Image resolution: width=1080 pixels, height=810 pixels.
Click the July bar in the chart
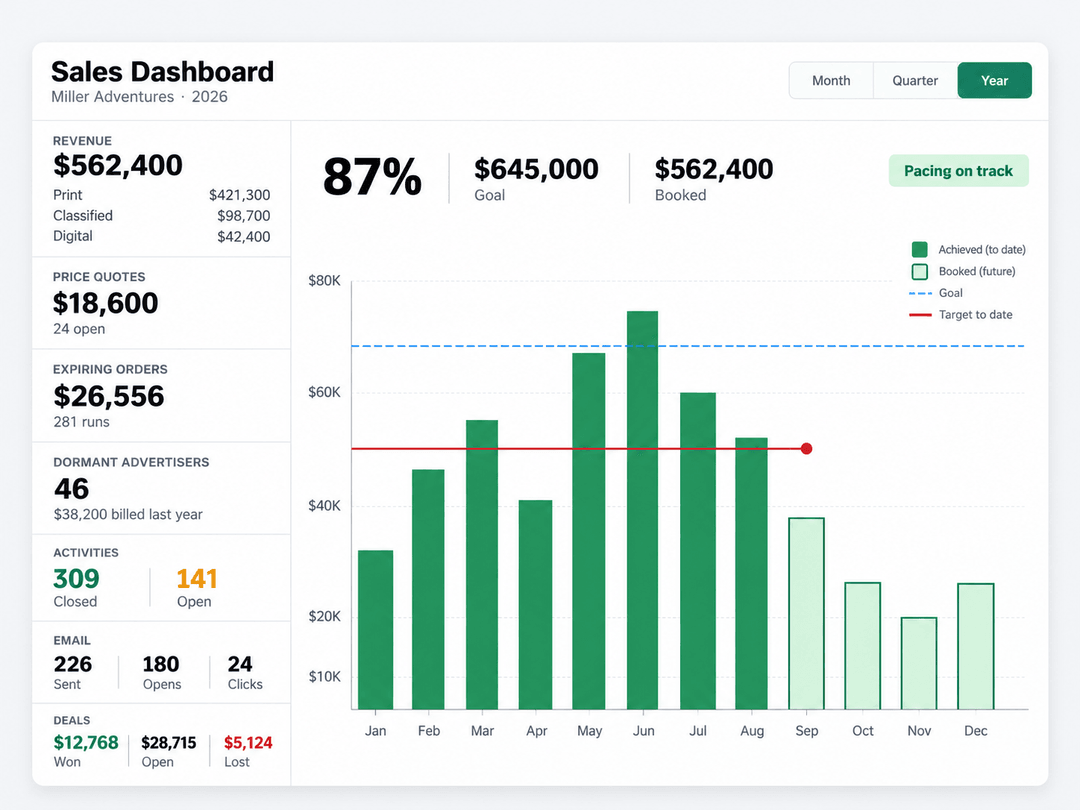698,551
